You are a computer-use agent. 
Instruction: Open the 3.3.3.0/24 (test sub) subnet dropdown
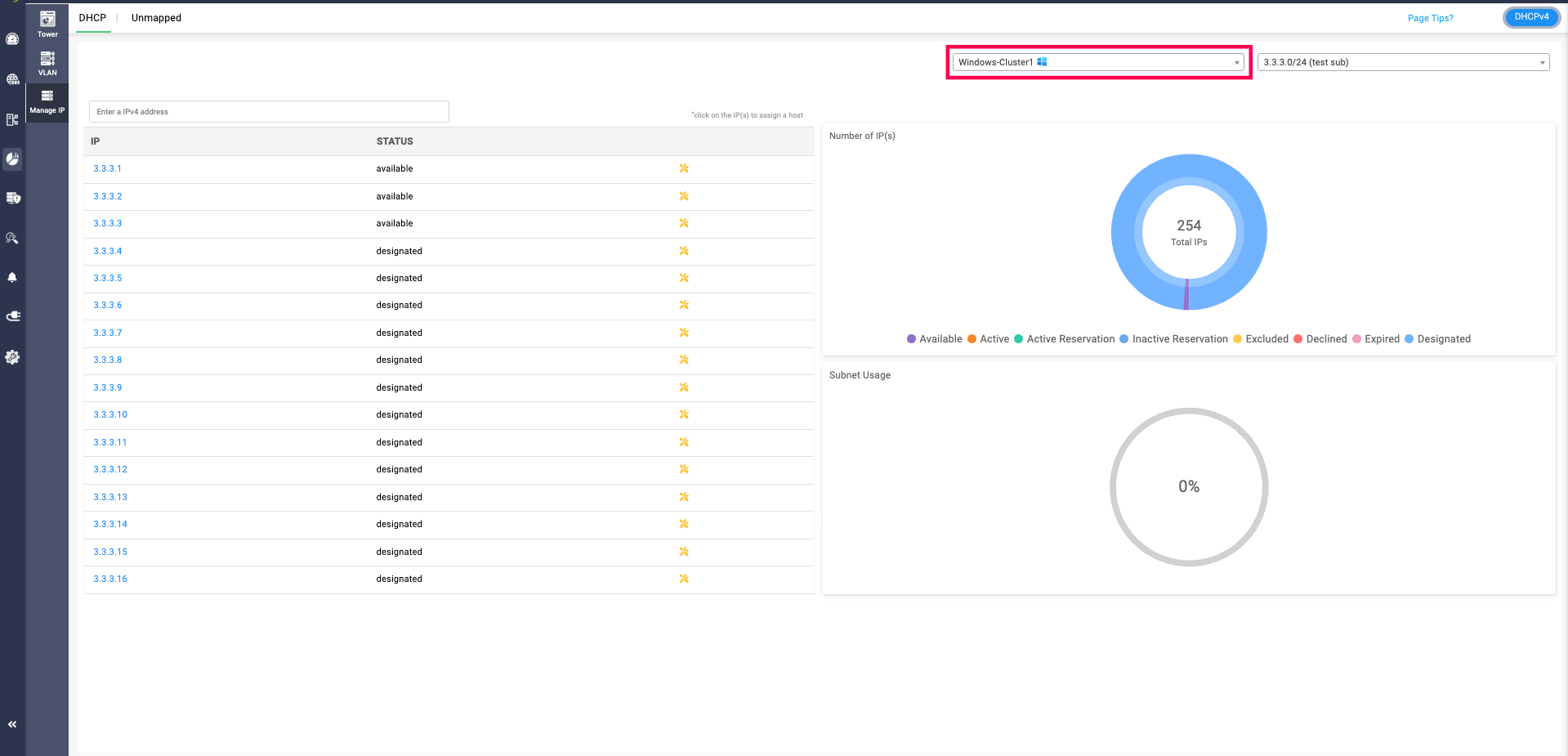click(x=1403, y=62)
